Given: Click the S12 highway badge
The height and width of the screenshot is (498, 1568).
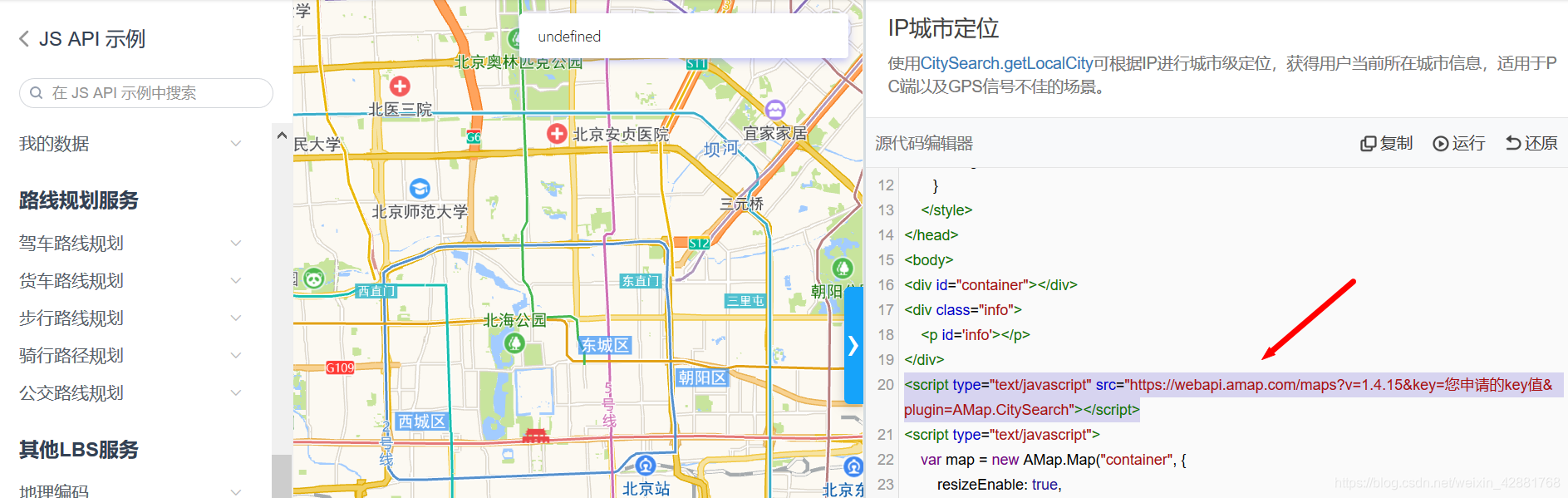Looking at the screenshot, I should click(x=699, y=244).
